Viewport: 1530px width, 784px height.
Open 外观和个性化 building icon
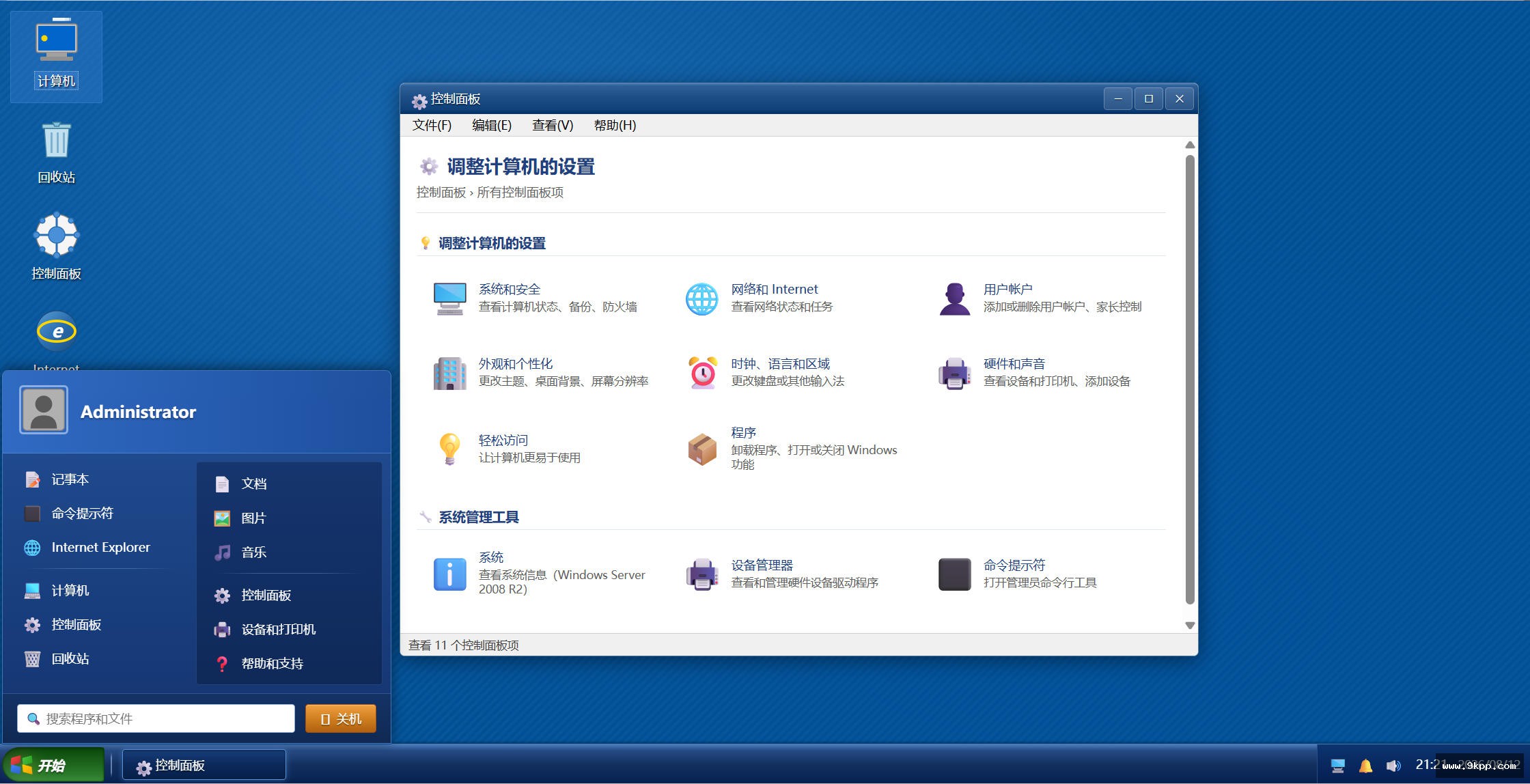click(449, 373)
